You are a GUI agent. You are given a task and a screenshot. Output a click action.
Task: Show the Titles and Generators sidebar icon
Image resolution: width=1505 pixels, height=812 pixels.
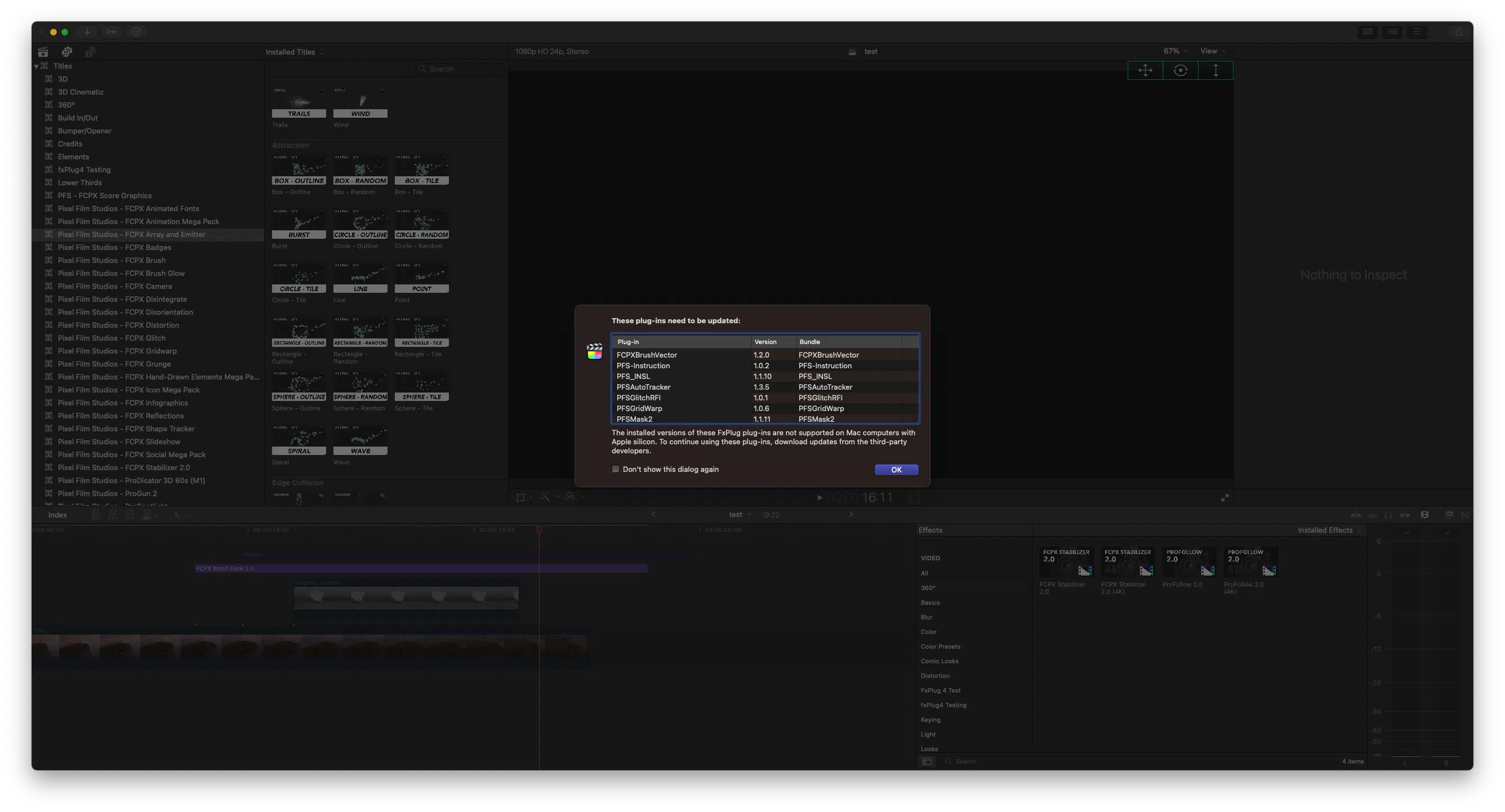90,52
